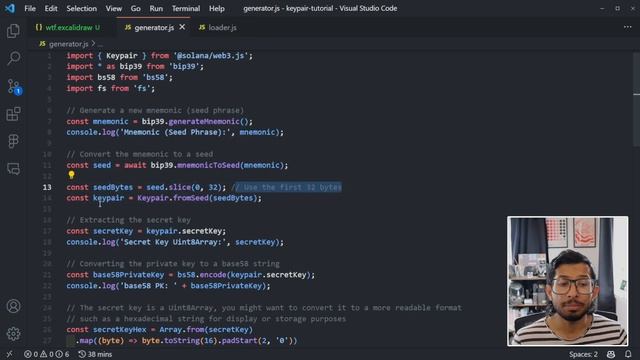The image size is (640, 360).
Task: Open the editor More Actions ellipsis menu
Action: coord(627,27)
